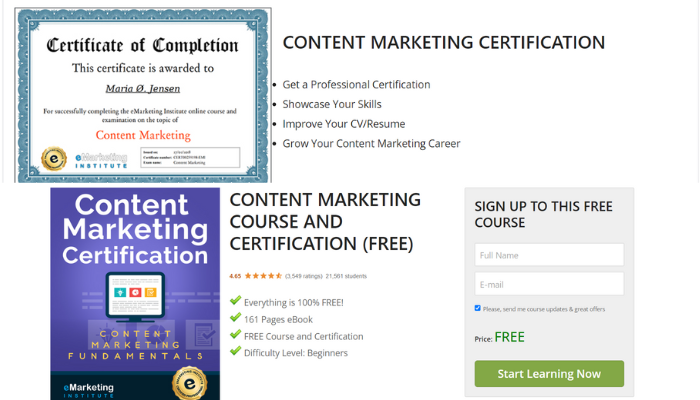Focus the E-mail input field
Image resolution: width=700 pixels, height=400 pixels.
(549, 284)
